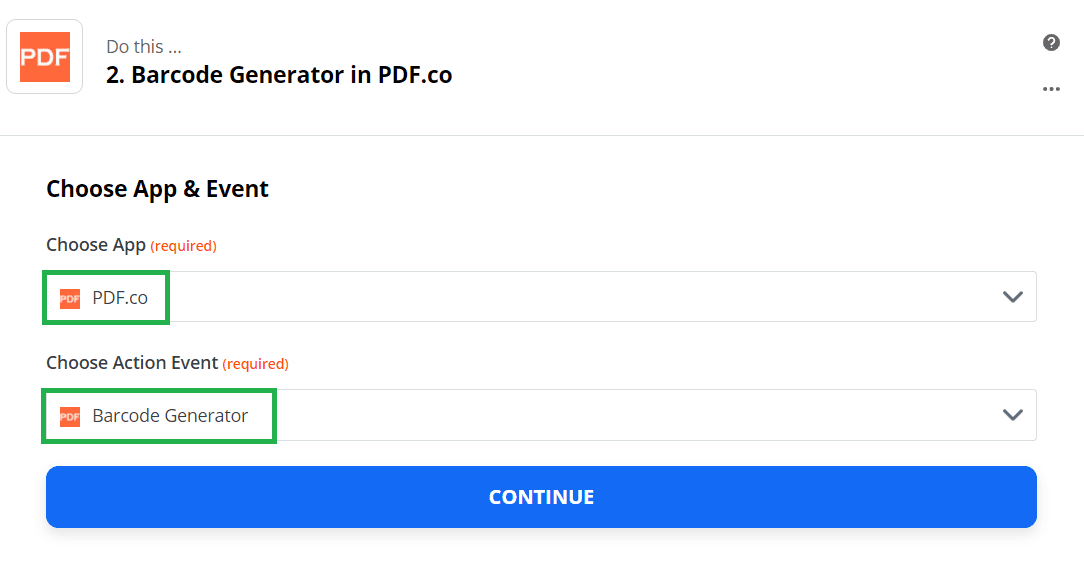
Task: Click the "Choose Action Event" field label
Action: tap(132, 363)
